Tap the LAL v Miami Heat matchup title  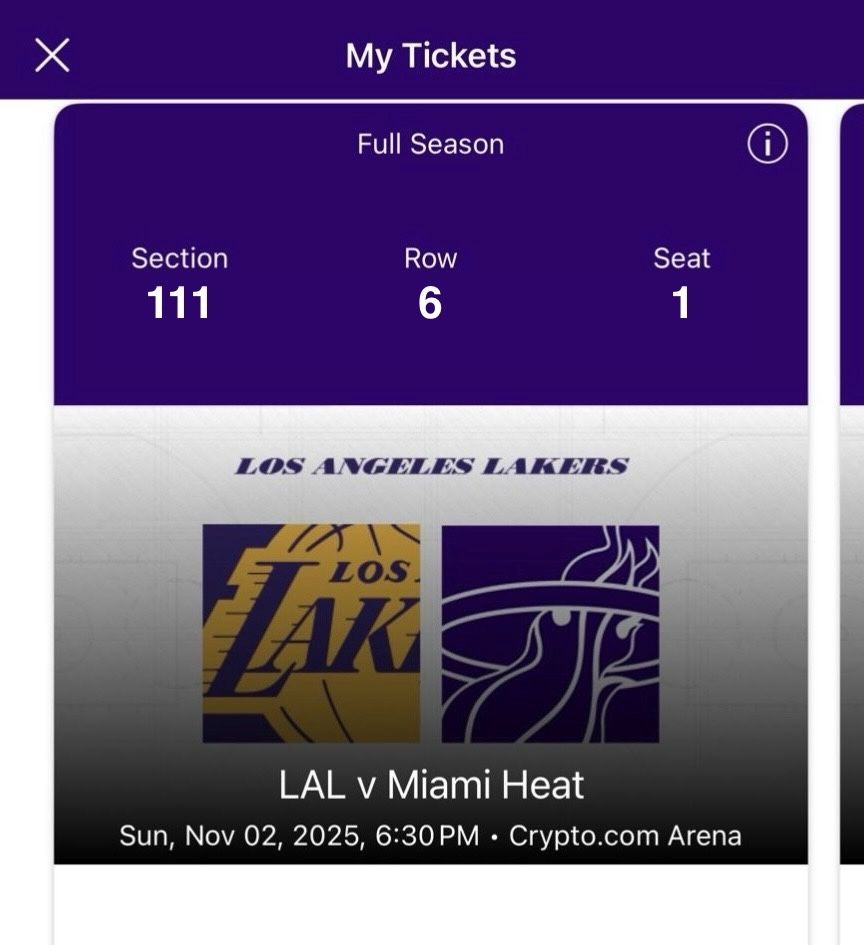click(x=428, y=788)
